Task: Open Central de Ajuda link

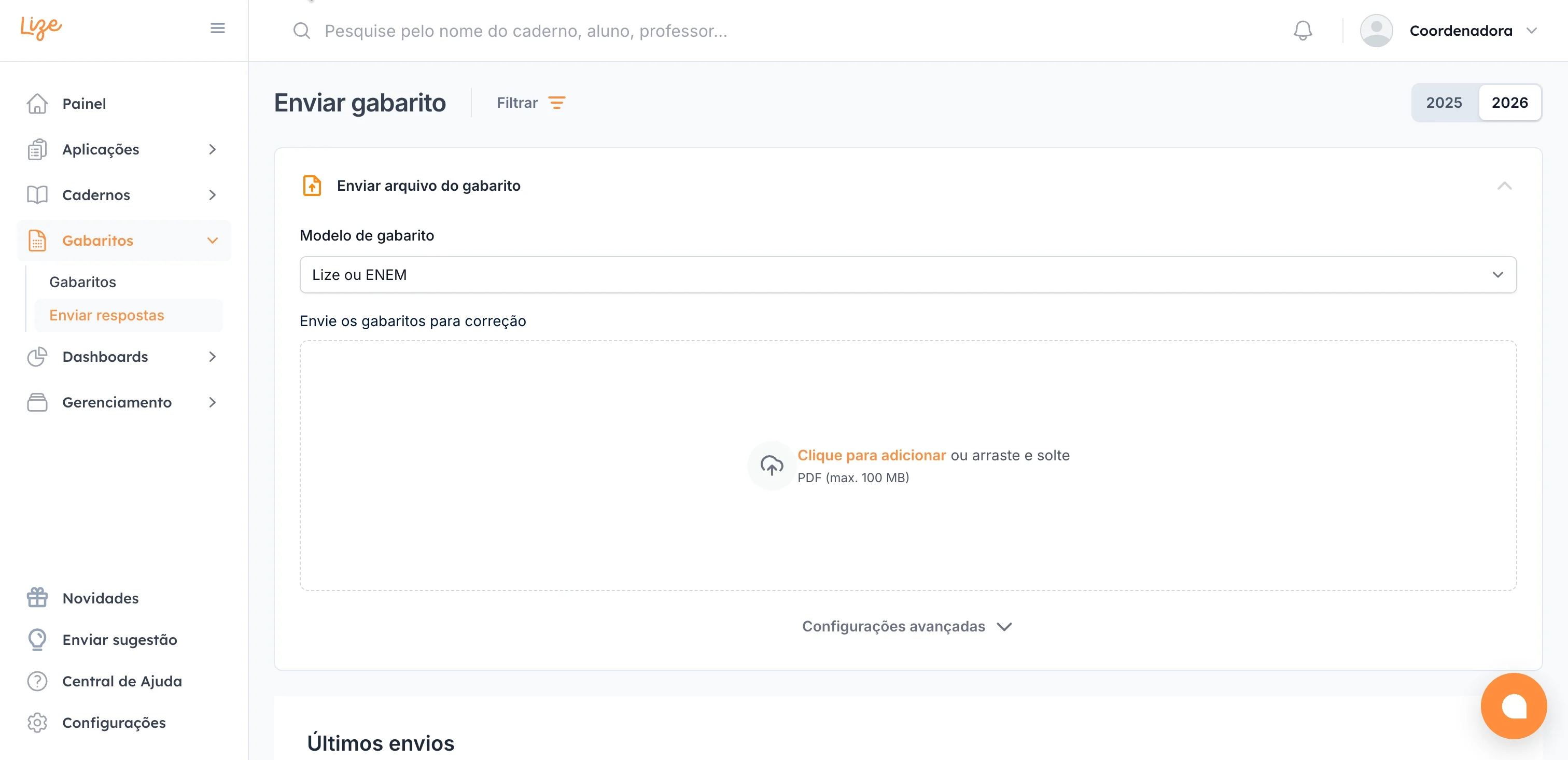Action: point(122,681)
